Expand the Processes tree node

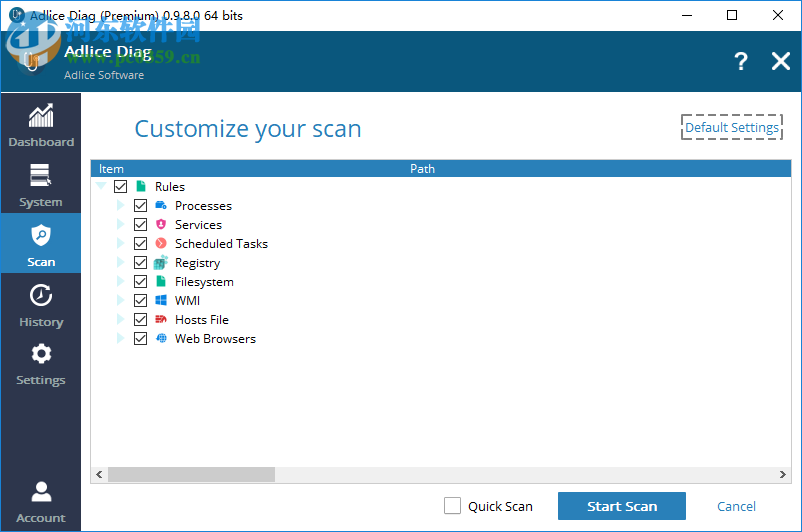pos(120,205)
